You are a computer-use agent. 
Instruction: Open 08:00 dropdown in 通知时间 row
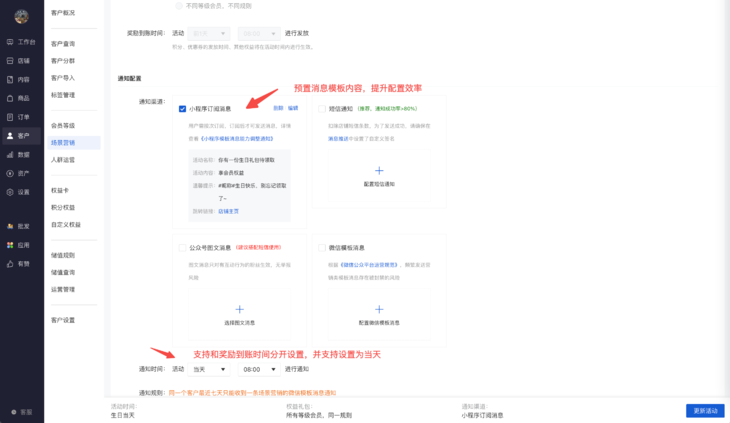click(x=259, y=369)
